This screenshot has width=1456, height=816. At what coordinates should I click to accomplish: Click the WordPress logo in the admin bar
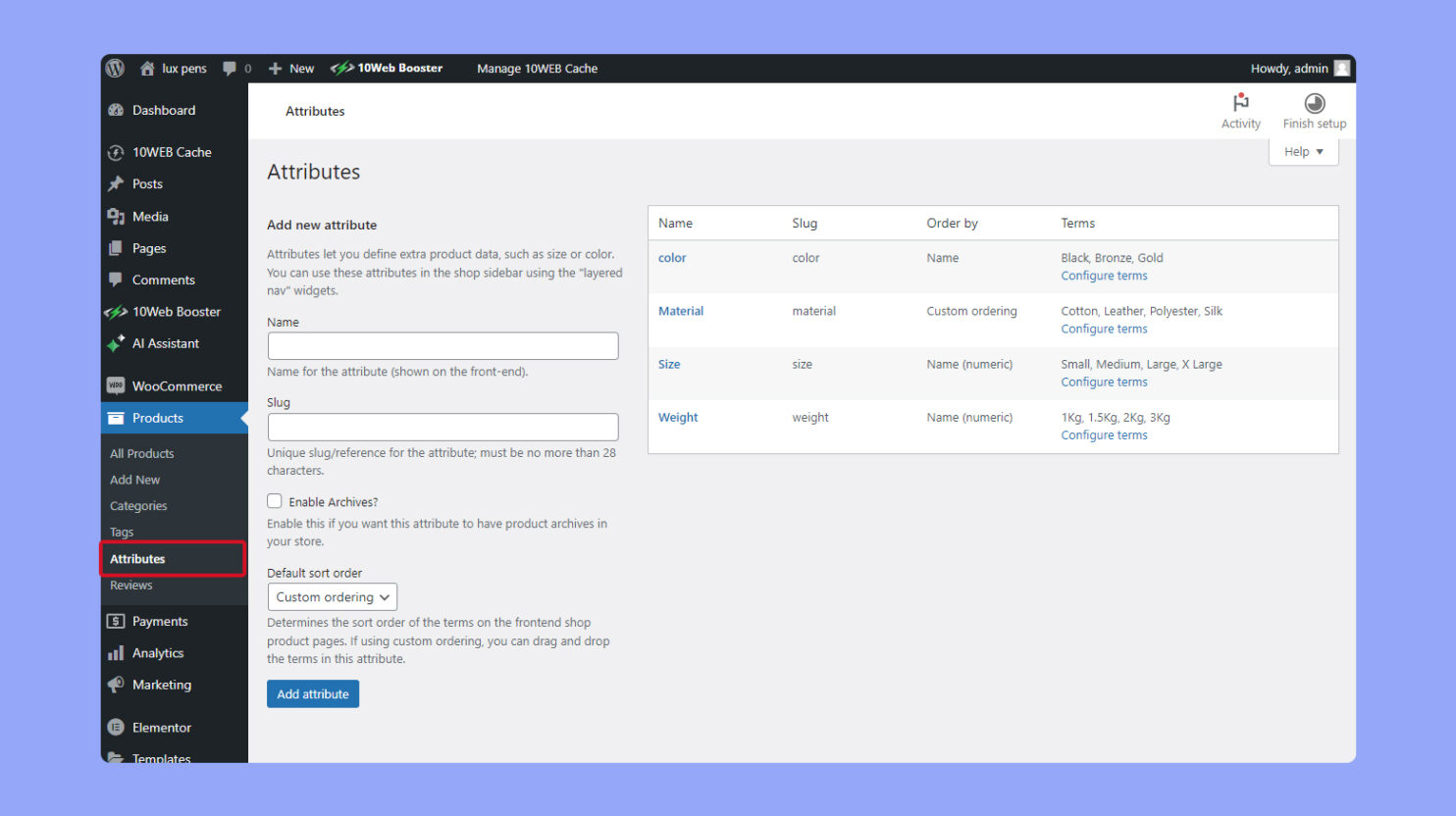[x=115, y=69]
